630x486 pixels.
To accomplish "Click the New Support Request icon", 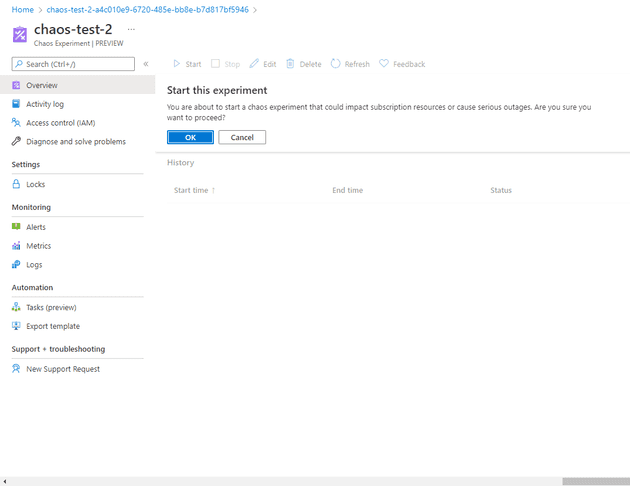I will [x=16, y=368].
